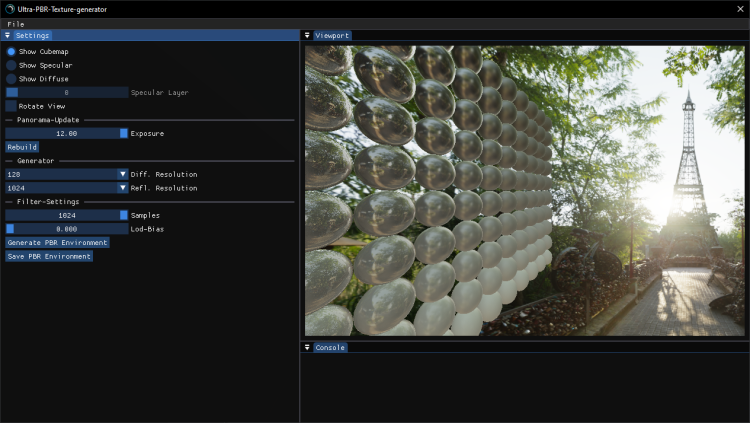Click the Viewport panel docking arrow icon
Screen dimensions: 750x423
pos(308,35)
